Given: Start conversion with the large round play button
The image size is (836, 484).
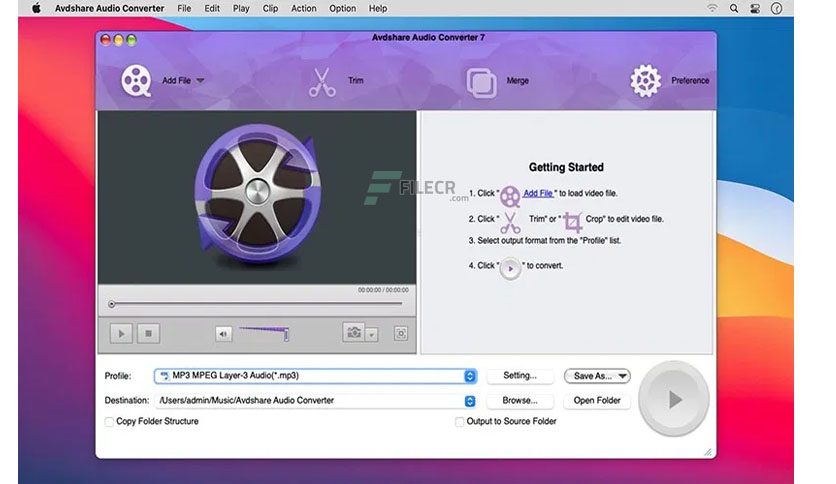Looking at the screenshot, I should coord(674,399).
